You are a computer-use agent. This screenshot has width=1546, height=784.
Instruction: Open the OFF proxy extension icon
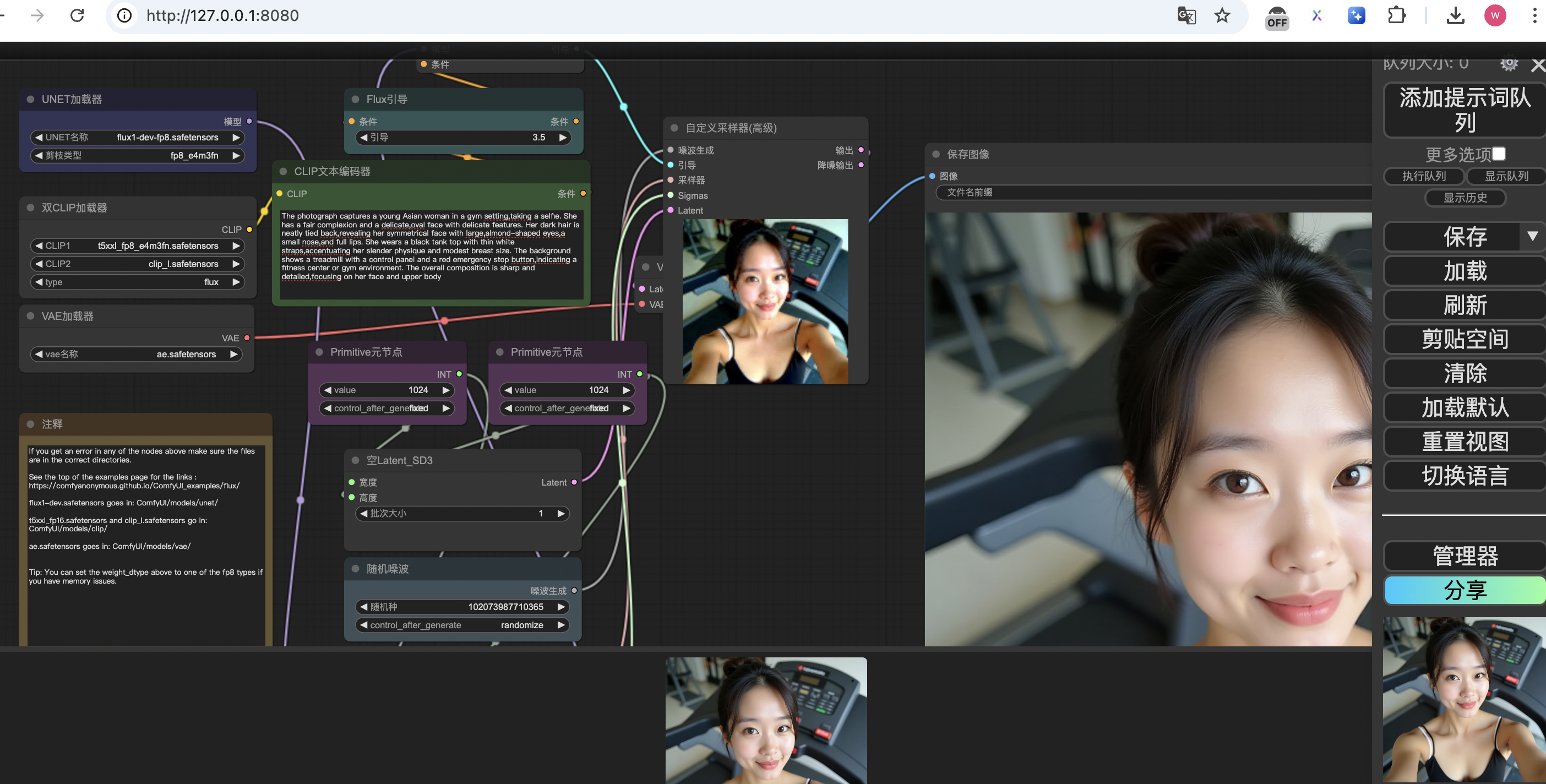pos(1277,17)
